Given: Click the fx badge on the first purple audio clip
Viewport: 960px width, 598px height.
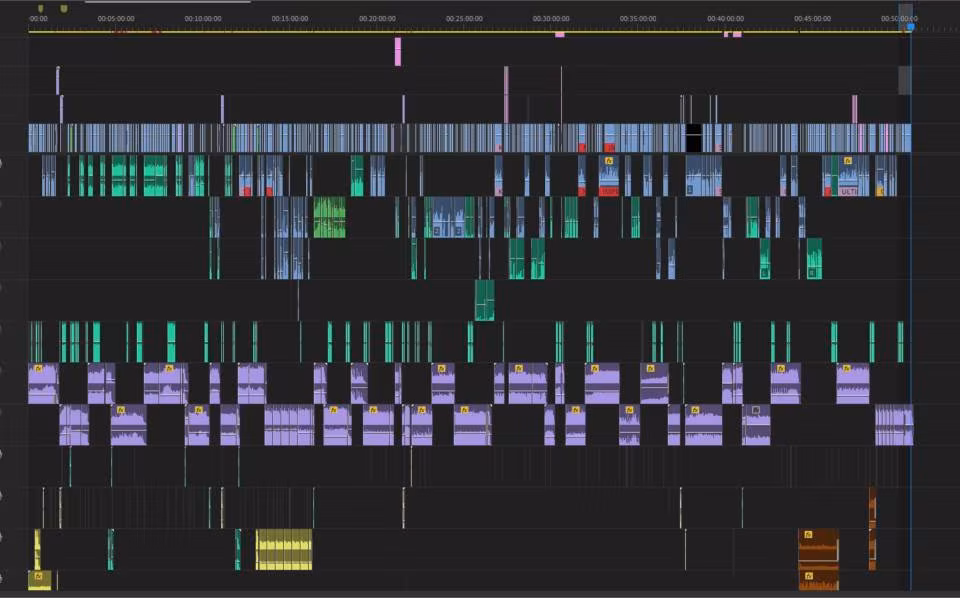Looking at the screenshot, I should pos(38,368).
